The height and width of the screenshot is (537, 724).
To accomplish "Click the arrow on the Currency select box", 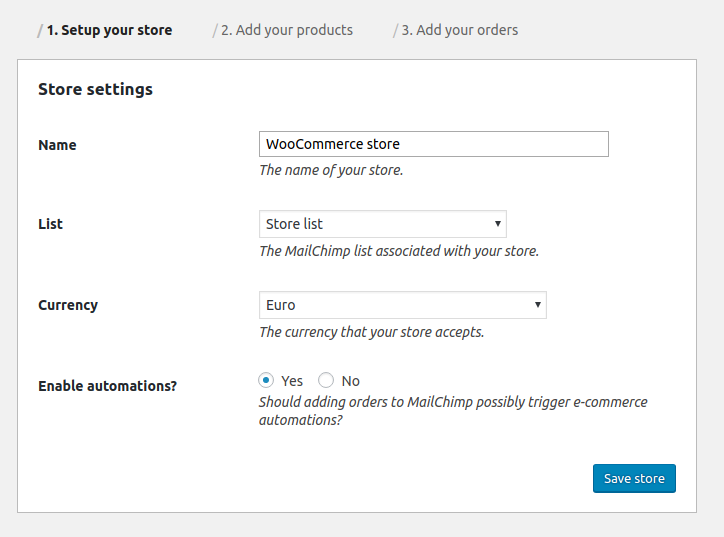I will [x=537, y=305].
